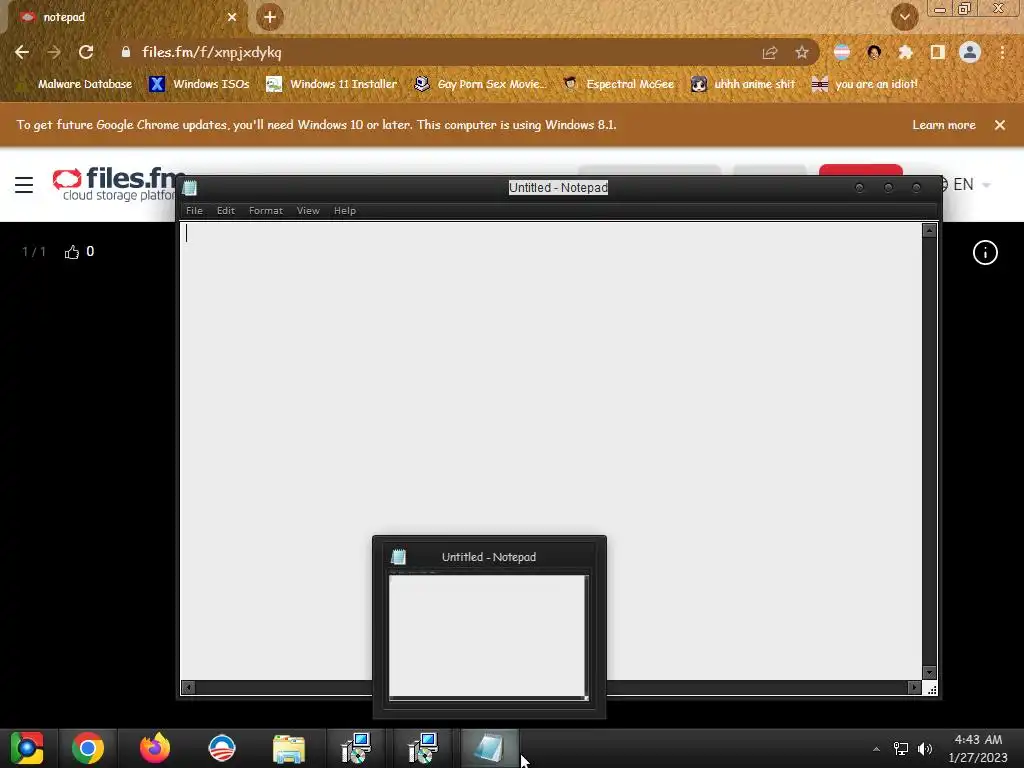Screen dimensions: 1024x768
Task: Toggle the Chrome side panel
Action: click(938, 52)
